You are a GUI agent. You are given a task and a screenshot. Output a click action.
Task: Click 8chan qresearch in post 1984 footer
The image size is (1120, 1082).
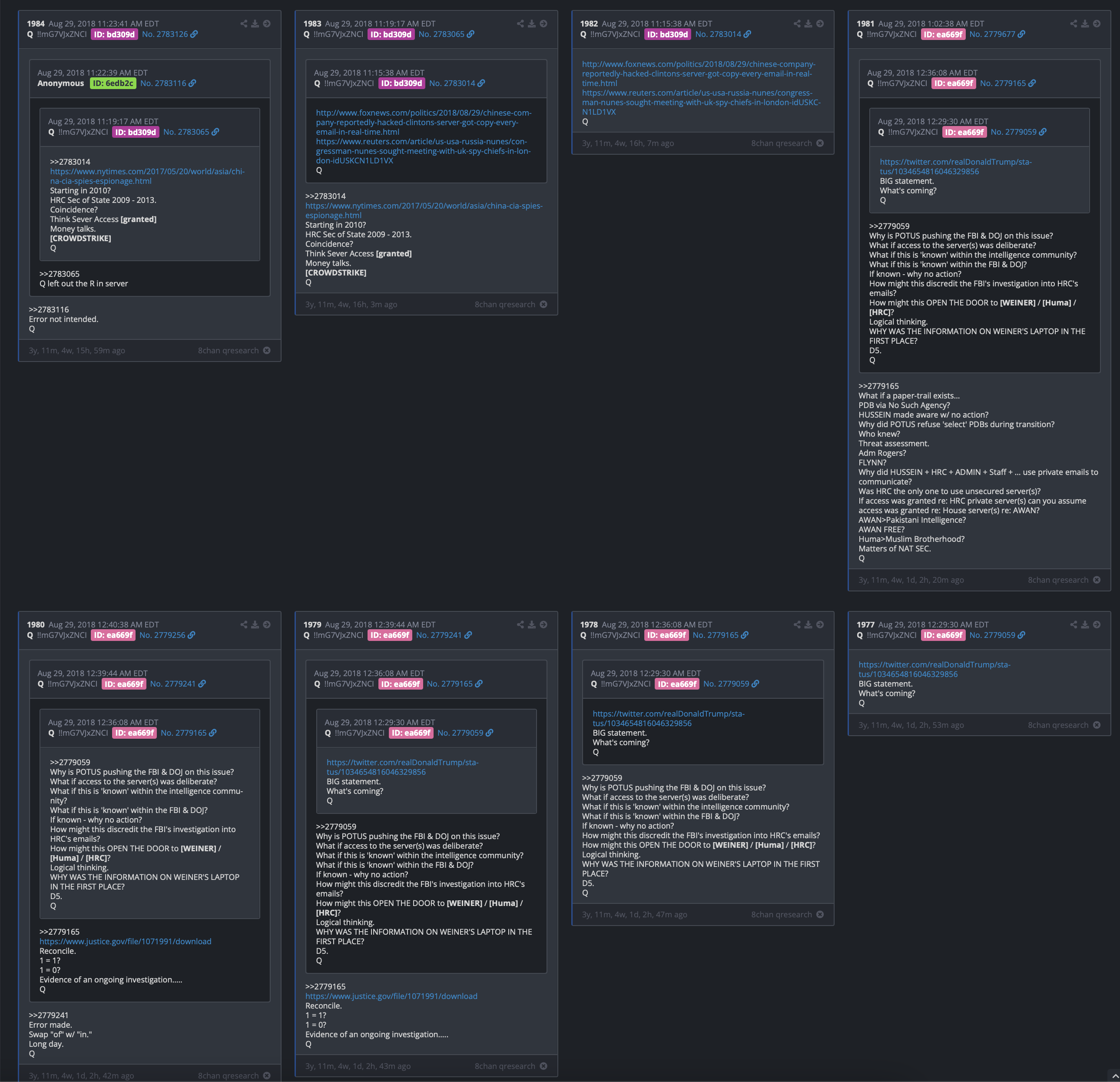pyautogui.click(x=228, y=350)
